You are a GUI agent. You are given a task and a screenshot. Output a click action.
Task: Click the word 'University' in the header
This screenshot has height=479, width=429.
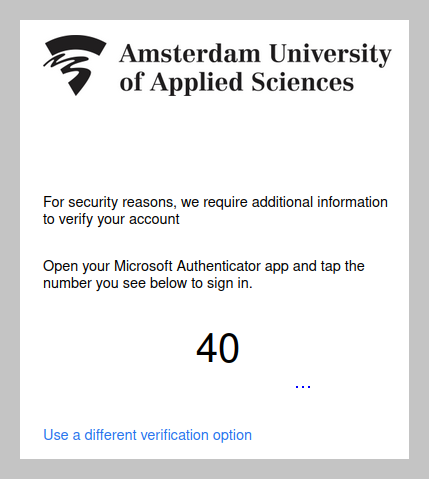click(330, 55)
